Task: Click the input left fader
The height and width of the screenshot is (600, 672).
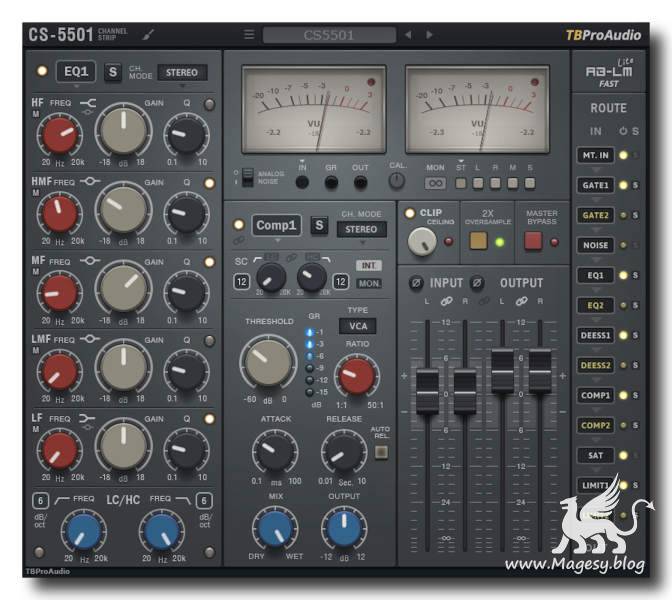Action: (x=427, y=393)
